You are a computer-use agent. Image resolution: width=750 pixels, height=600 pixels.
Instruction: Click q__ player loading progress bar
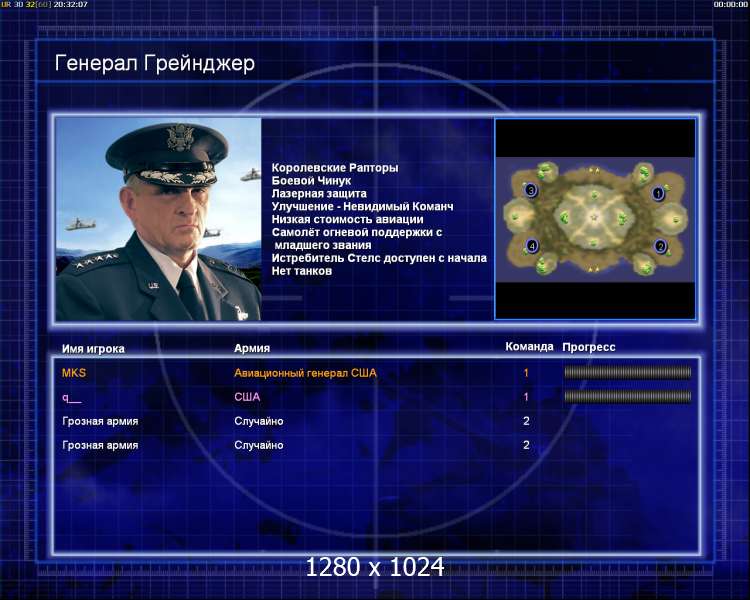coord(628,396)
